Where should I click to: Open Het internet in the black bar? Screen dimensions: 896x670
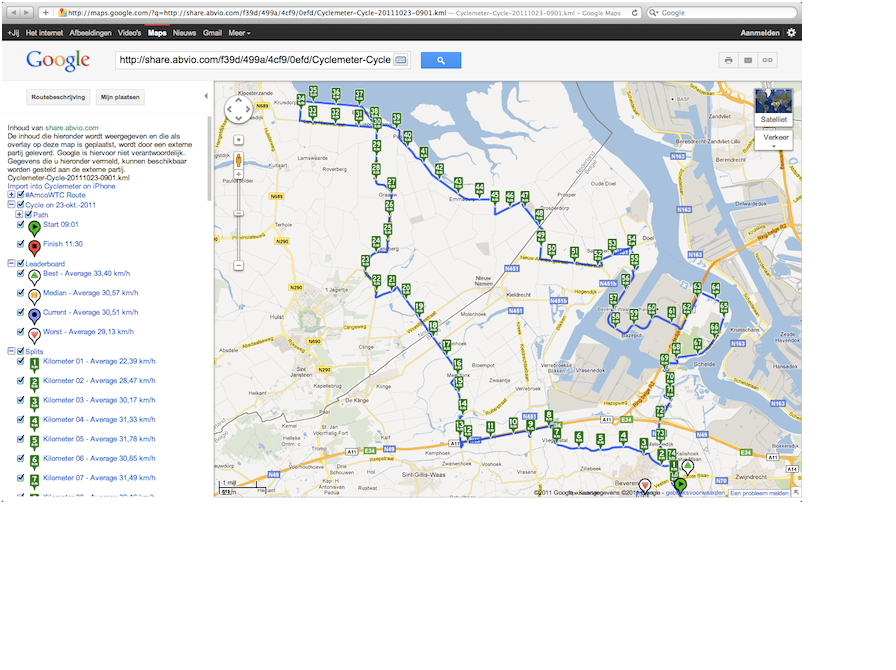point(44,33)
